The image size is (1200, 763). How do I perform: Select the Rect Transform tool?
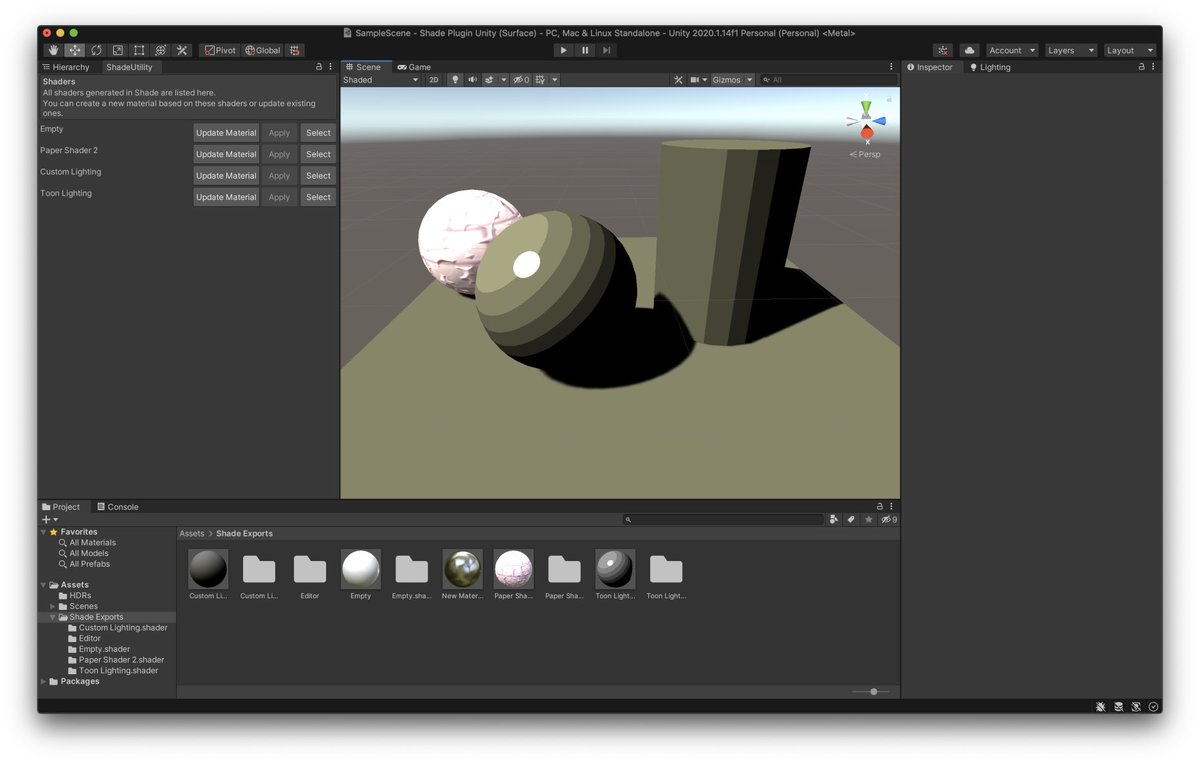[138, 50]
